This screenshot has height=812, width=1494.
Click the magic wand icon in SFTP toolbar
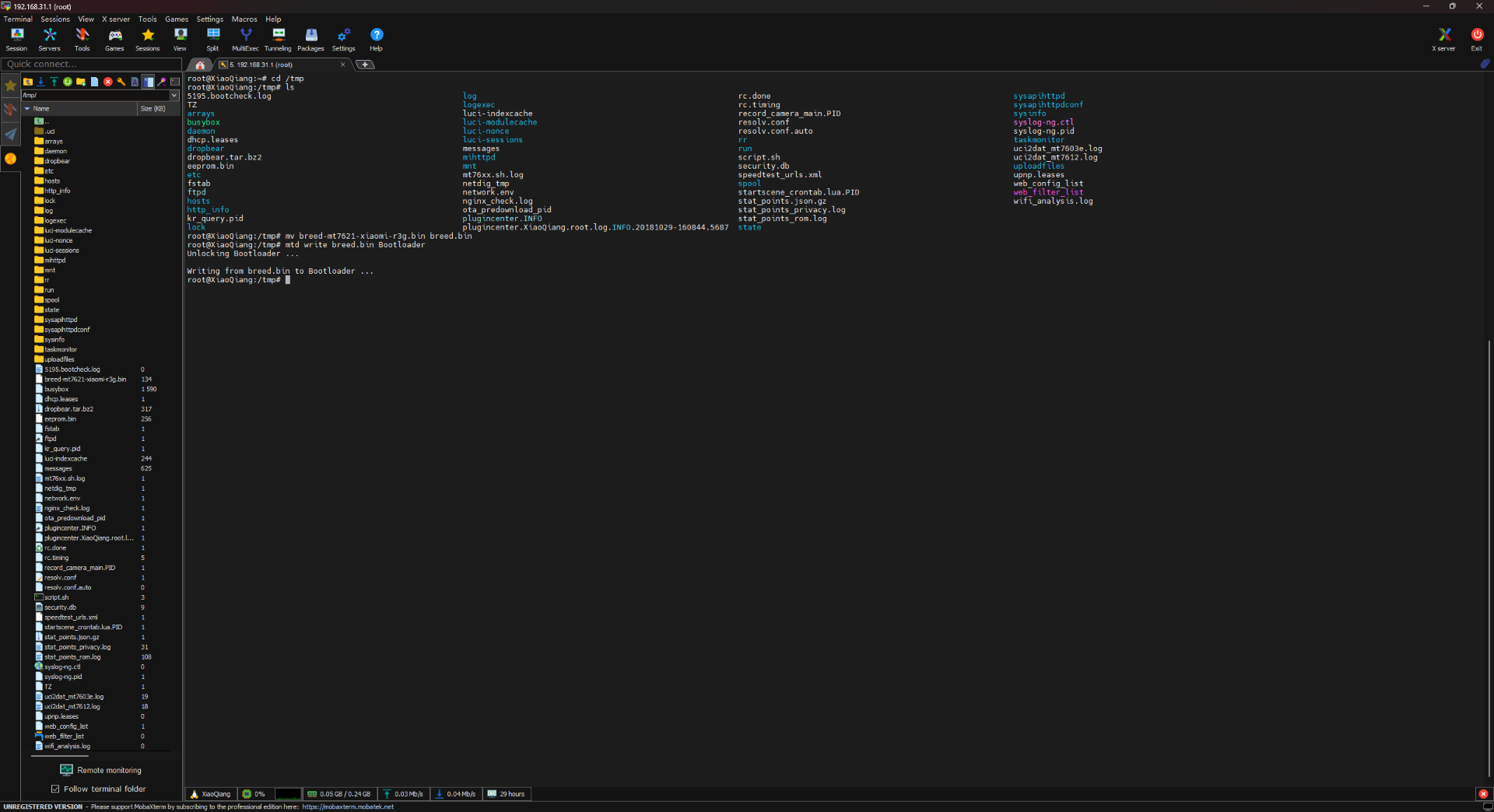(162, 82)
